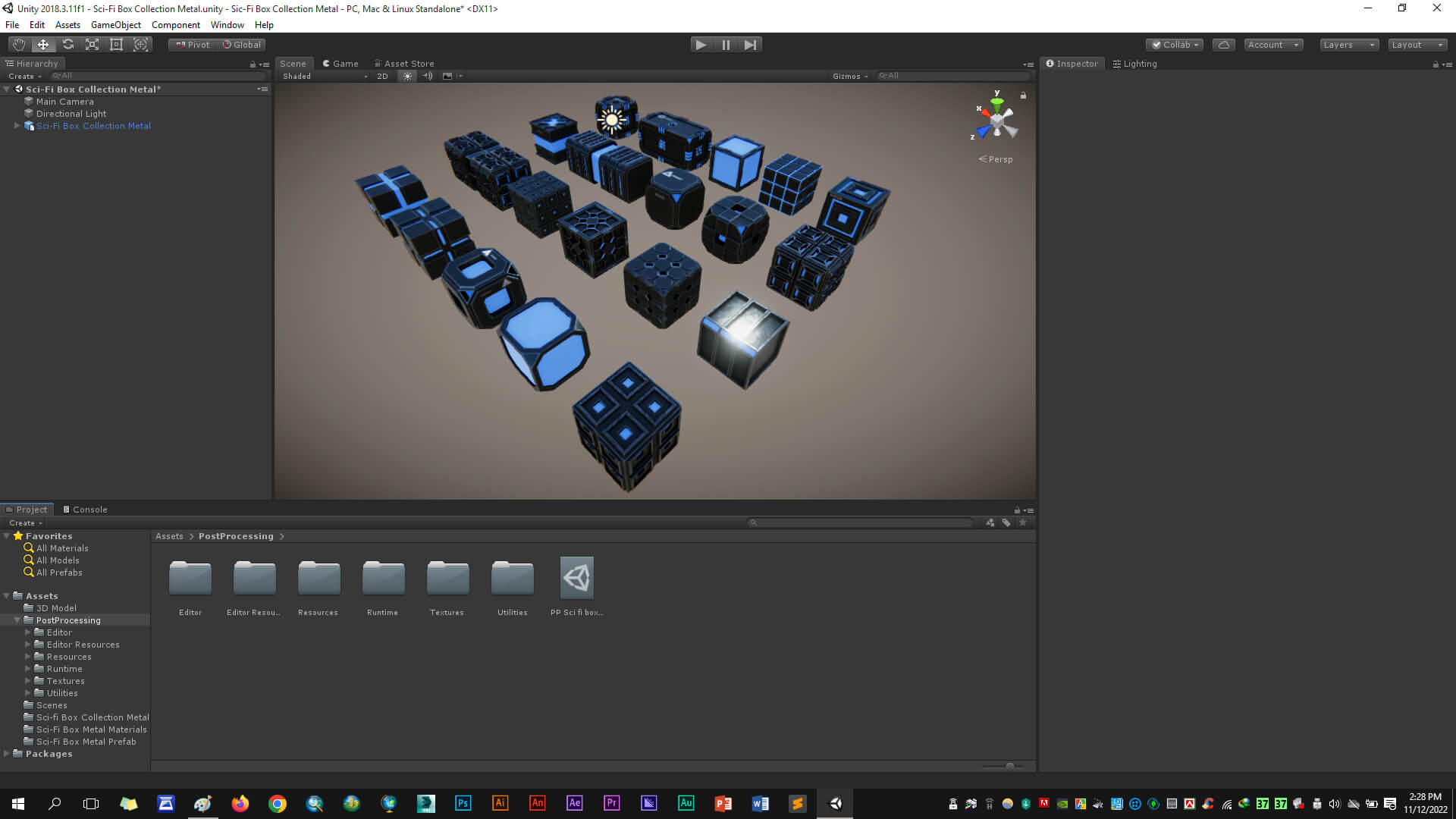Click the Account button
Image resolution: width=1456 pixels, height=819 pixels.
[1272, 45]
